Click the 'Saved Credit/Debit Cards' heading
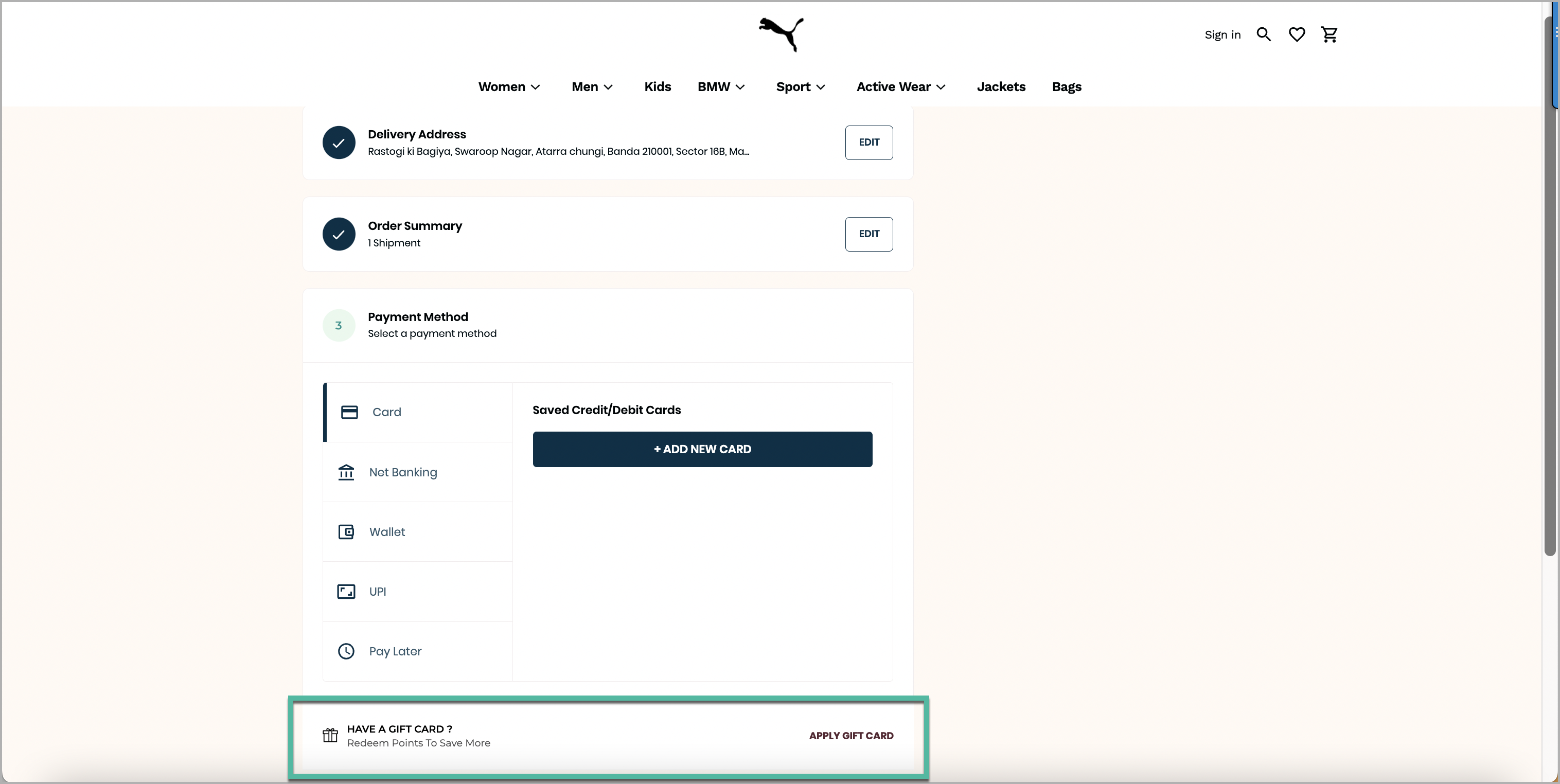The height and width of the screenshot is (784, 1560). 606,411
